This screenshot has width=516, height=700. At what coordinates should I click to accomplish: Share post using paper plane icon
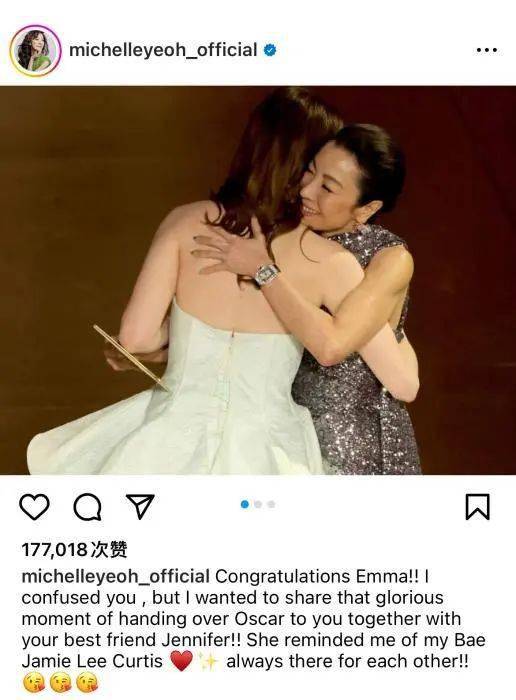pyautogui.click(x=140, y=506)
